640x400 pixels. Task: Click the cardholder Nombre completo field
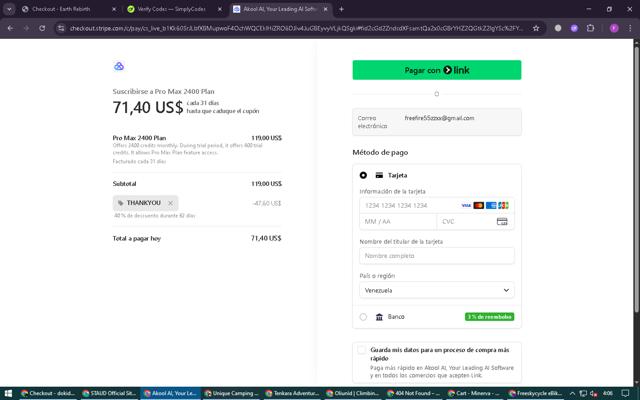tap(437, 256)
